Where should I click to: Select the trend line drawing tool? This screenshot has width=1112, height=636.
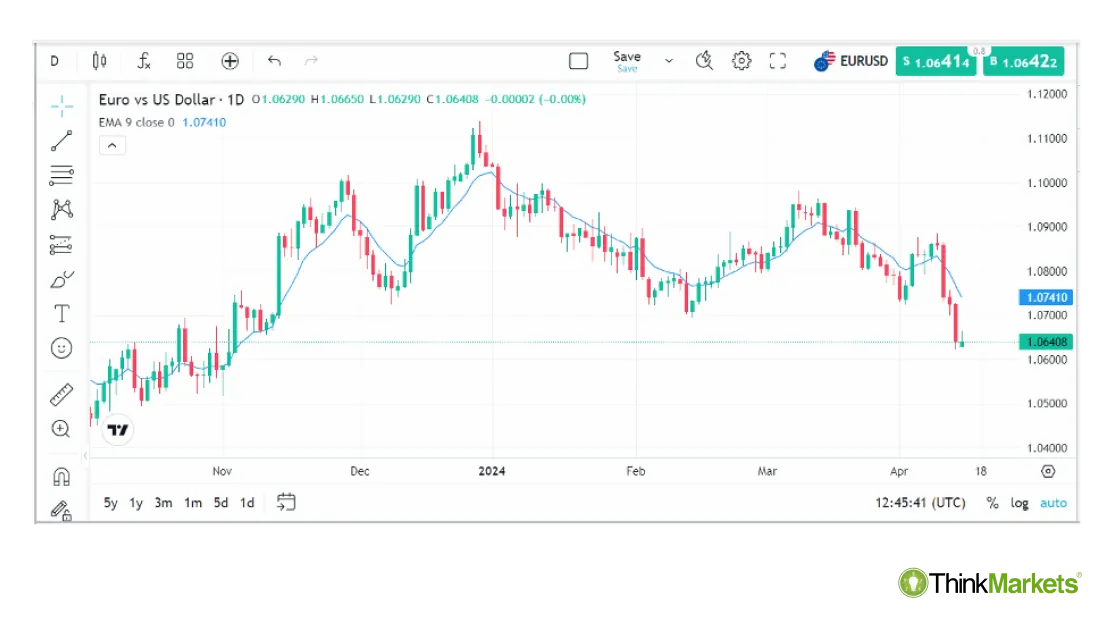pos(61,140)
